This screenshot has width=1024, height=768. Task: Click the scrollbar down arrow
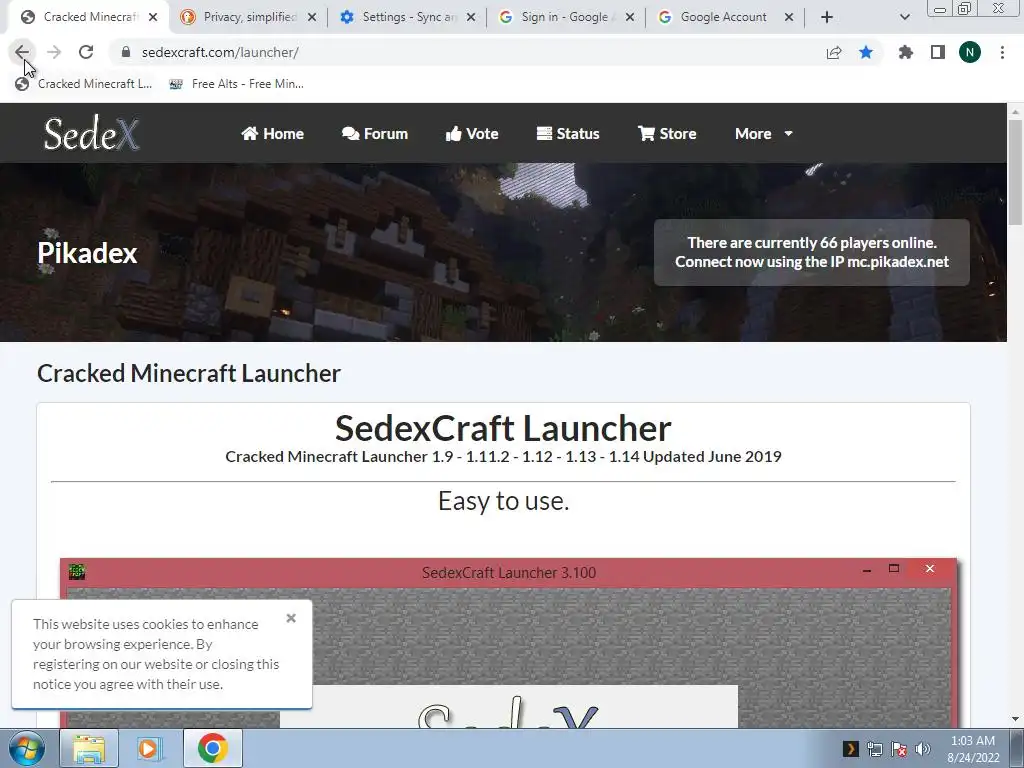(x=1015, y=719)
